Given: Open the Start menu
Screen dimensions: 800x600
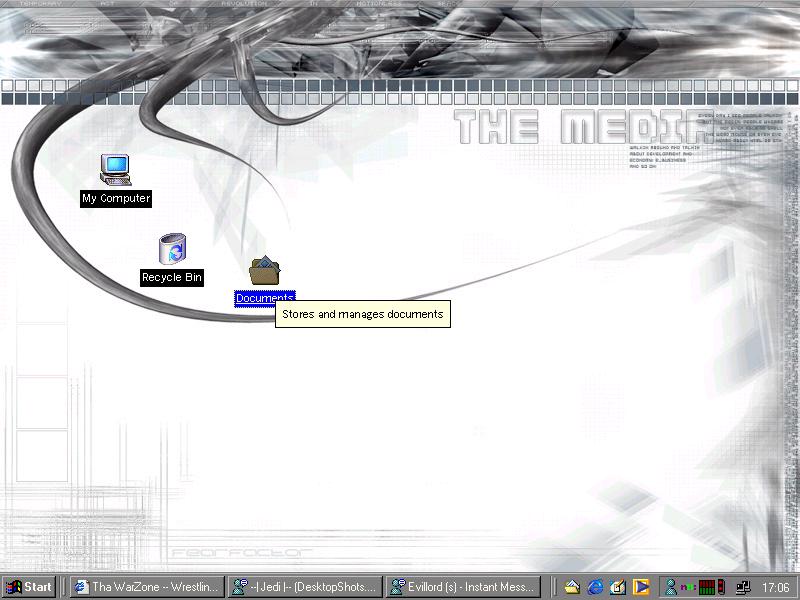Looking at the screenshot, I should [x=29, y=587].
